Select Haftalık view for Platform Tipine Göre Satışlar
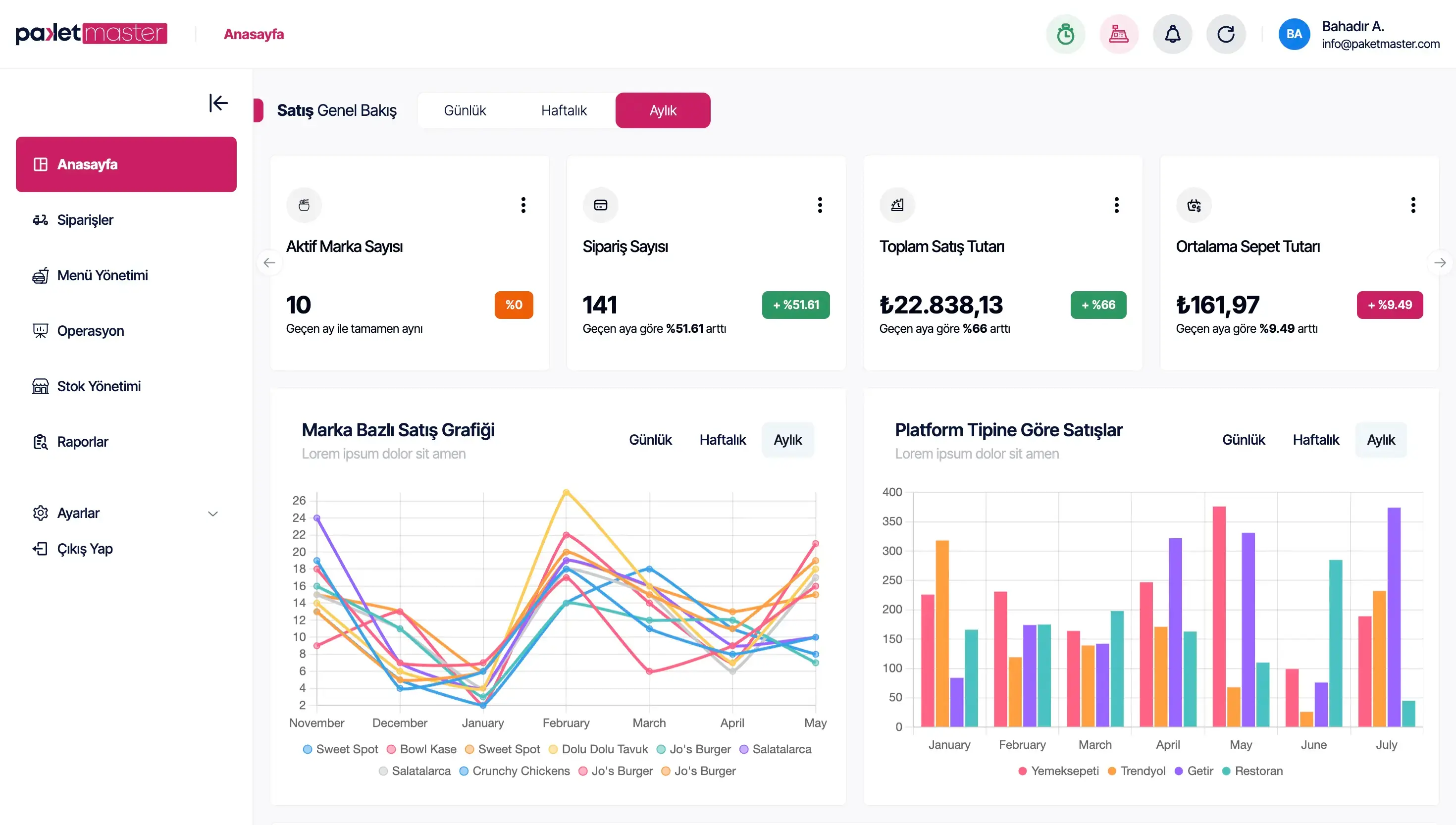 point(1315,439)
